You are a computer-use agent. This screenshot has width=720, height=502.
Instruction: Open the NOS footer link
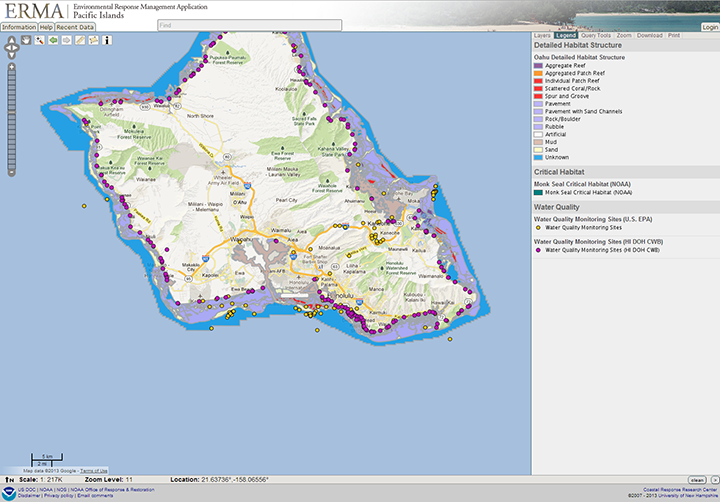(x=62, y=490)
